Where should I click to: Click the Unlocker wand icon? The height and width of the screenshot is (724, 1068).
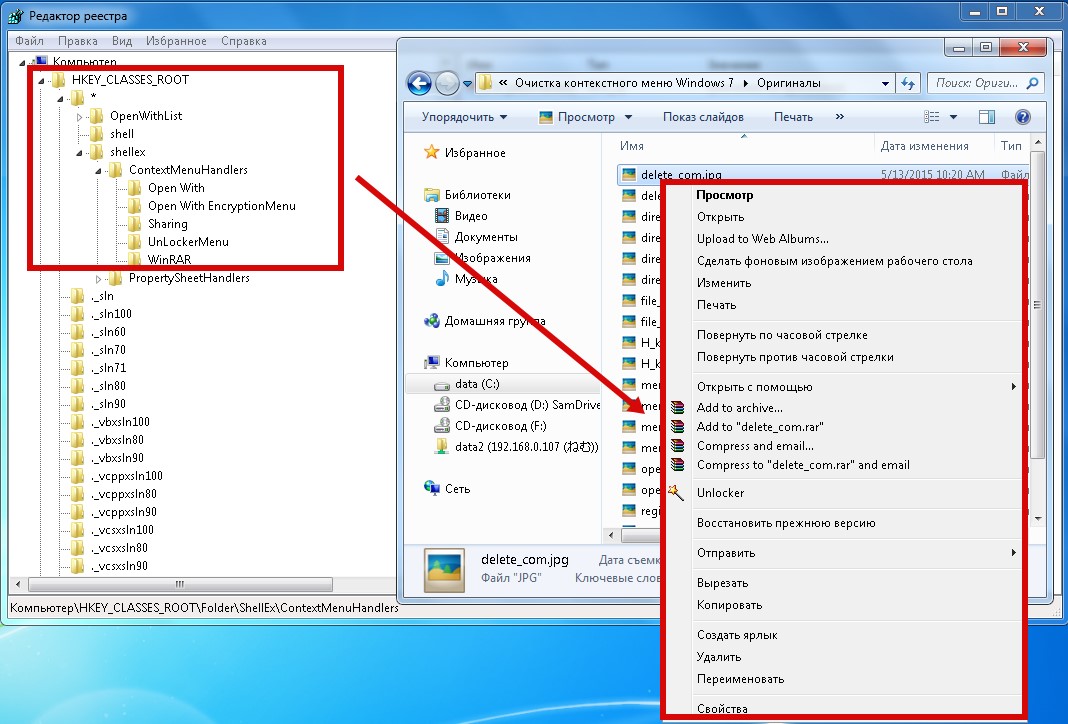tap(677, 492)
